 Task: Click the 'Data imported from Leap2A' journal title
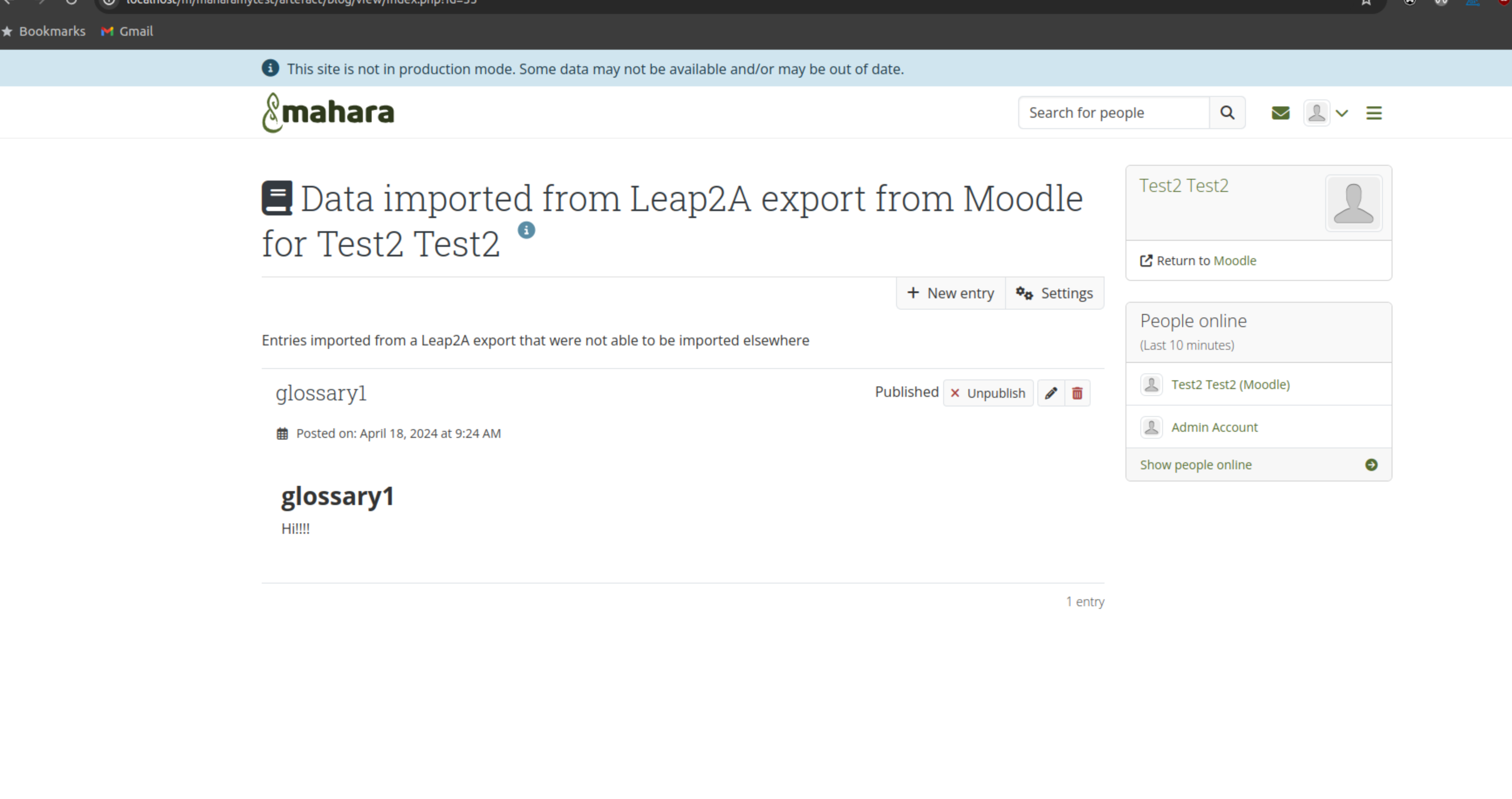pyautogui.click(x=672, y=221)
